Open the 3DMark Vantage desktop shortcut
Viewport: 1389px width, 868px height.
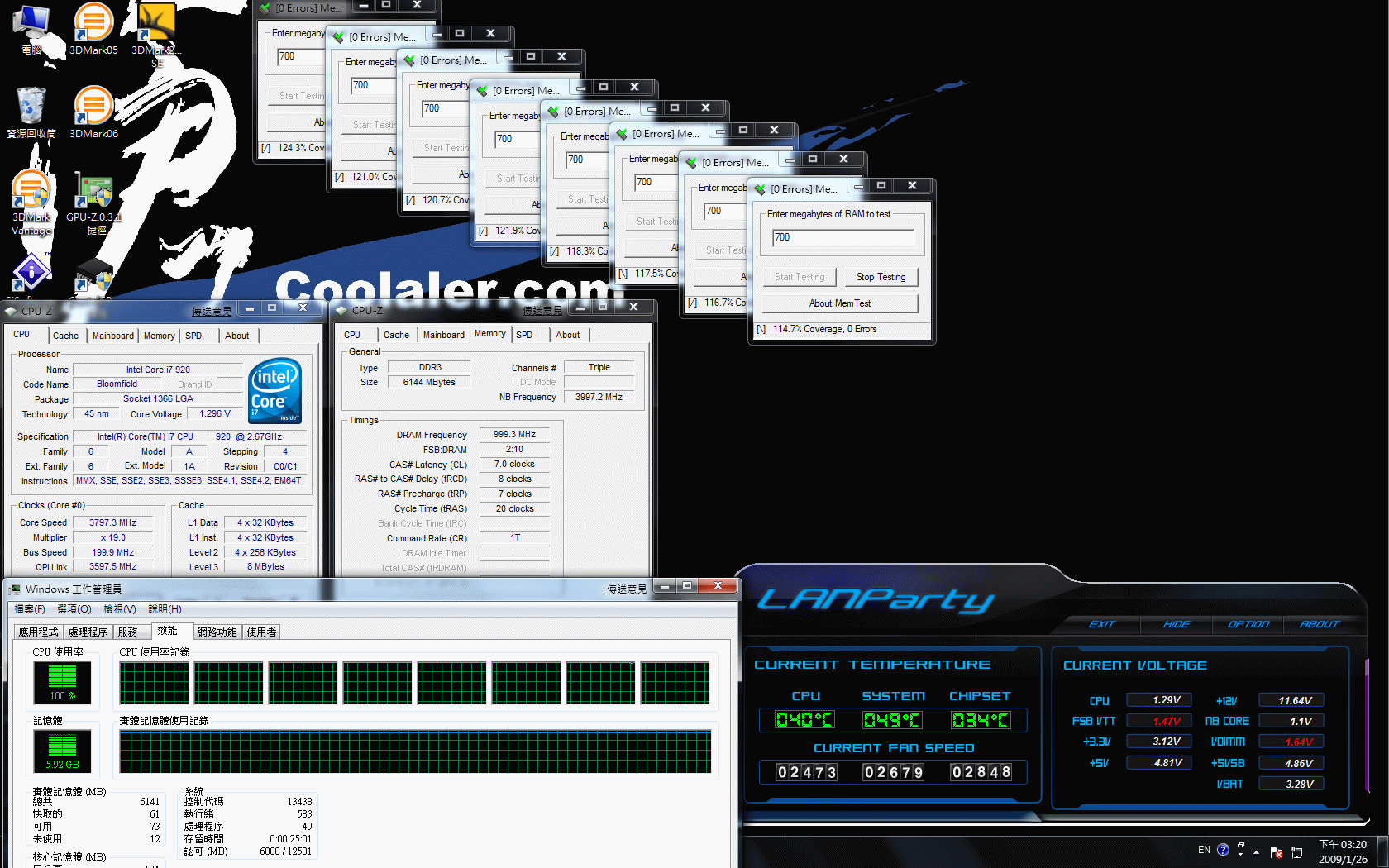[x=31, y=203]
